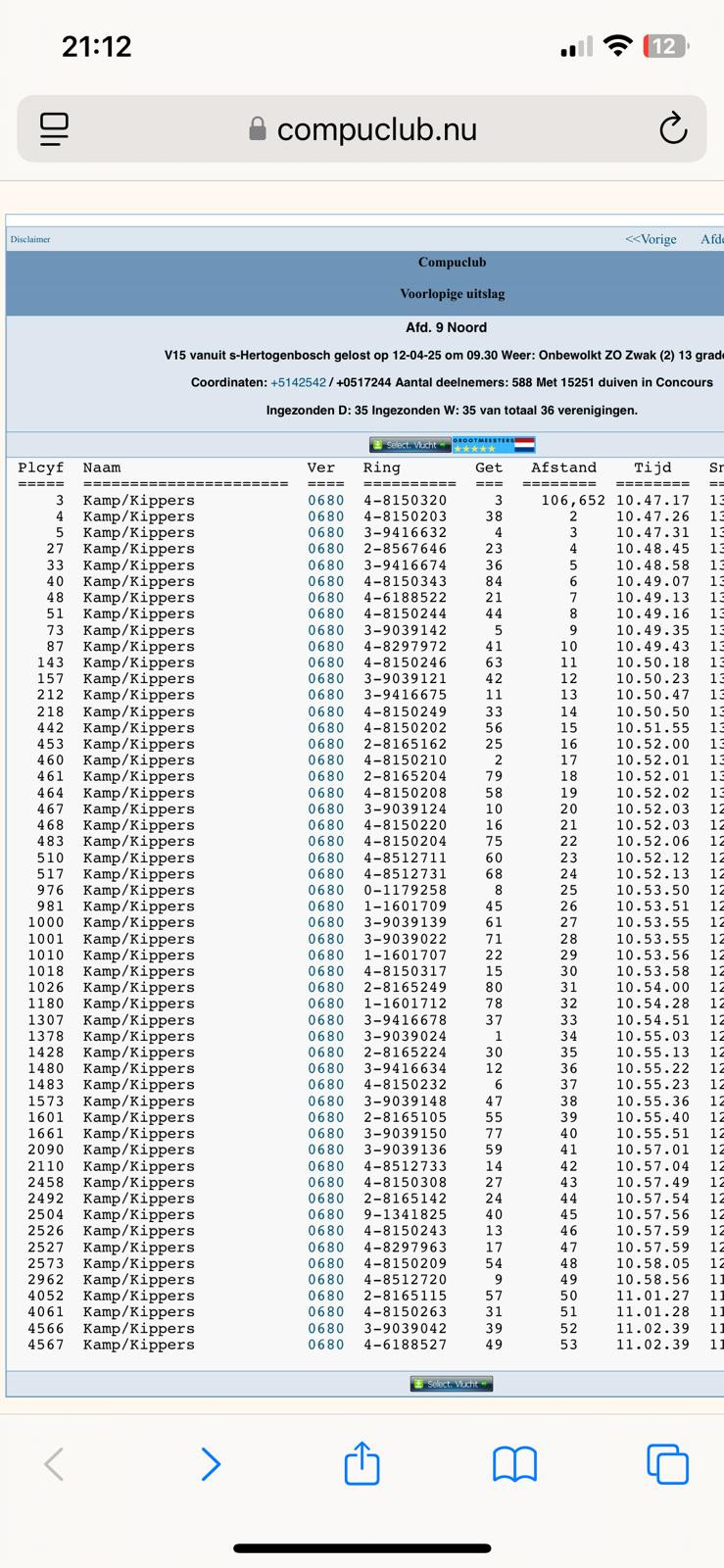Reload the compuclub.nu page
This screenshot has height=1568, width=724.
tap(672, 128)
